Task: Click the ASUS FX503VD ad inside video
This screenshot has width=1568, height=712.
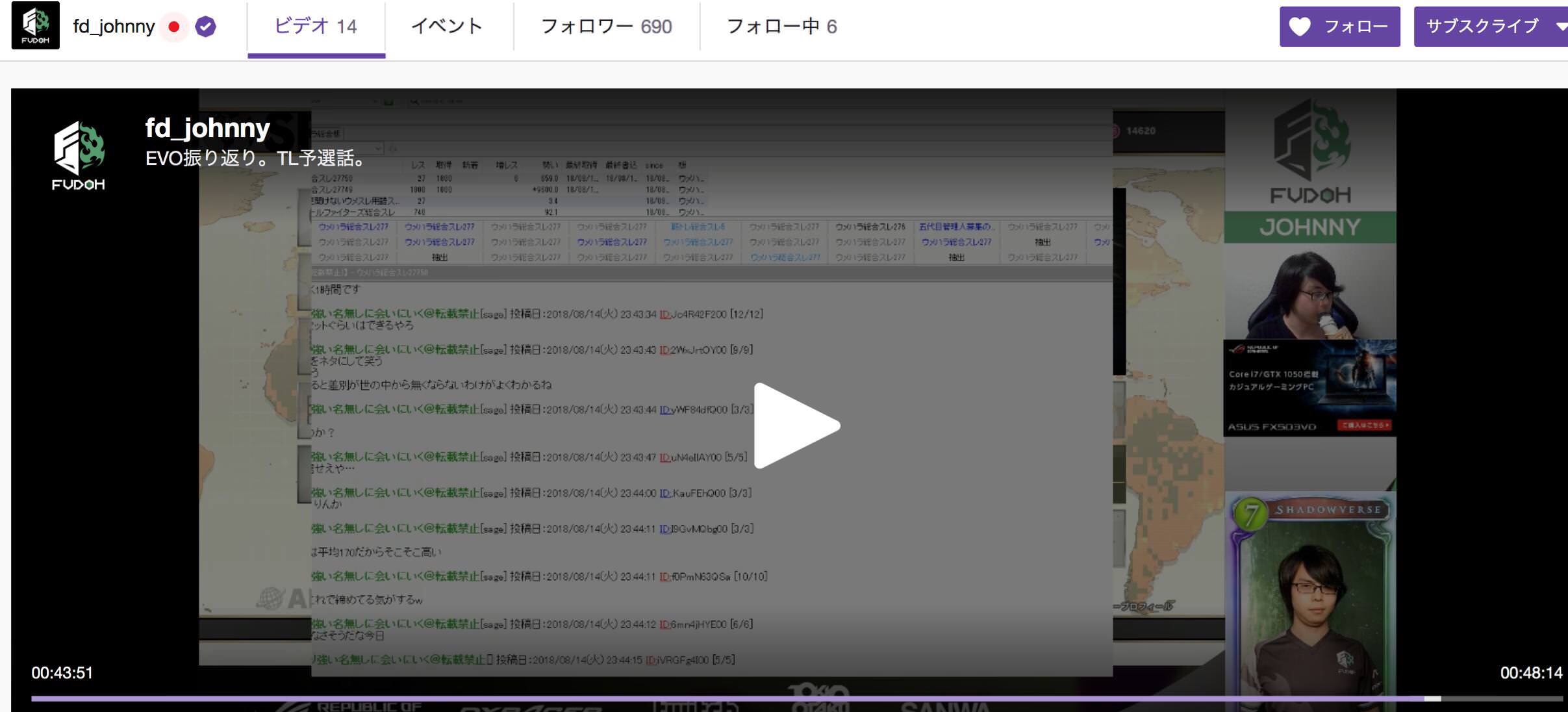Action: tap(1309, 388)
